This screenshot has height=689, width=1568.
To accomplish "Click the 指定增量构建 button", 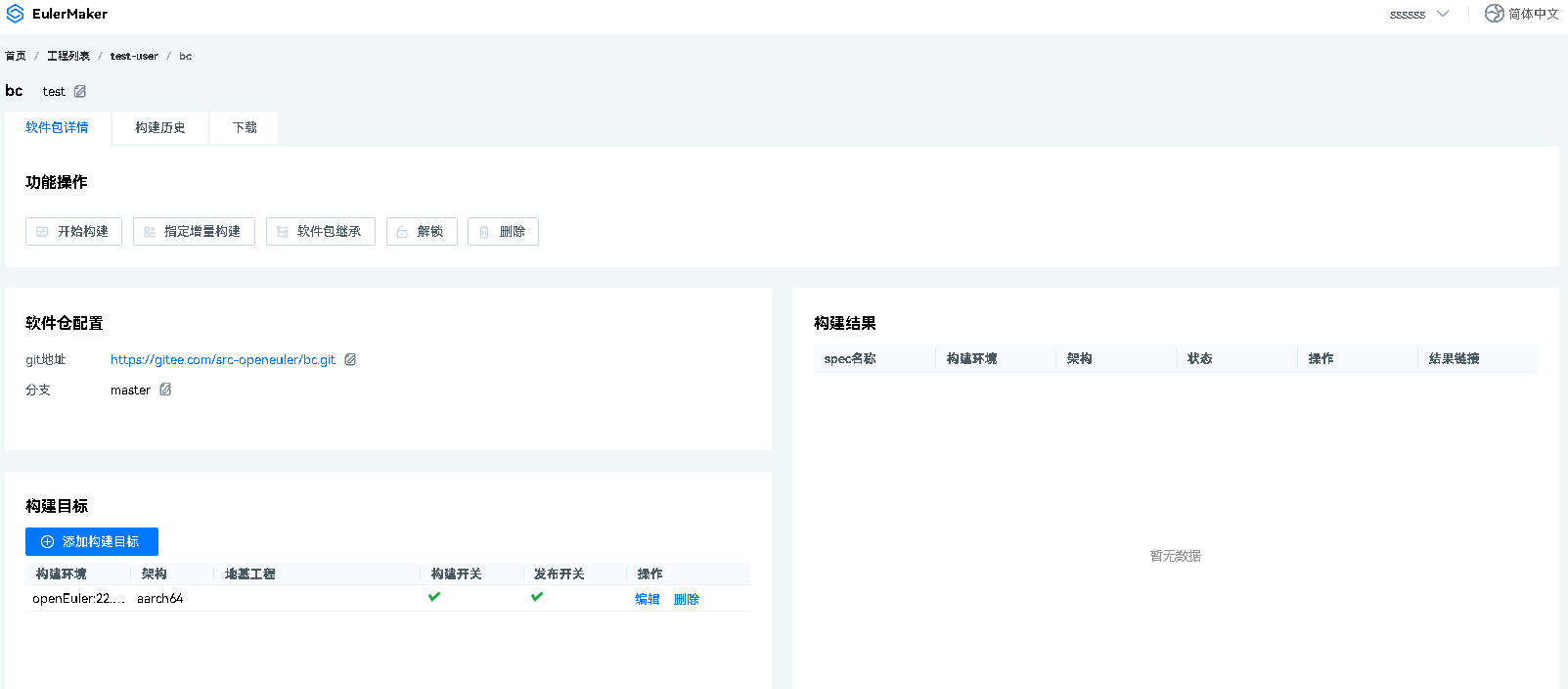I will point(194,232).
